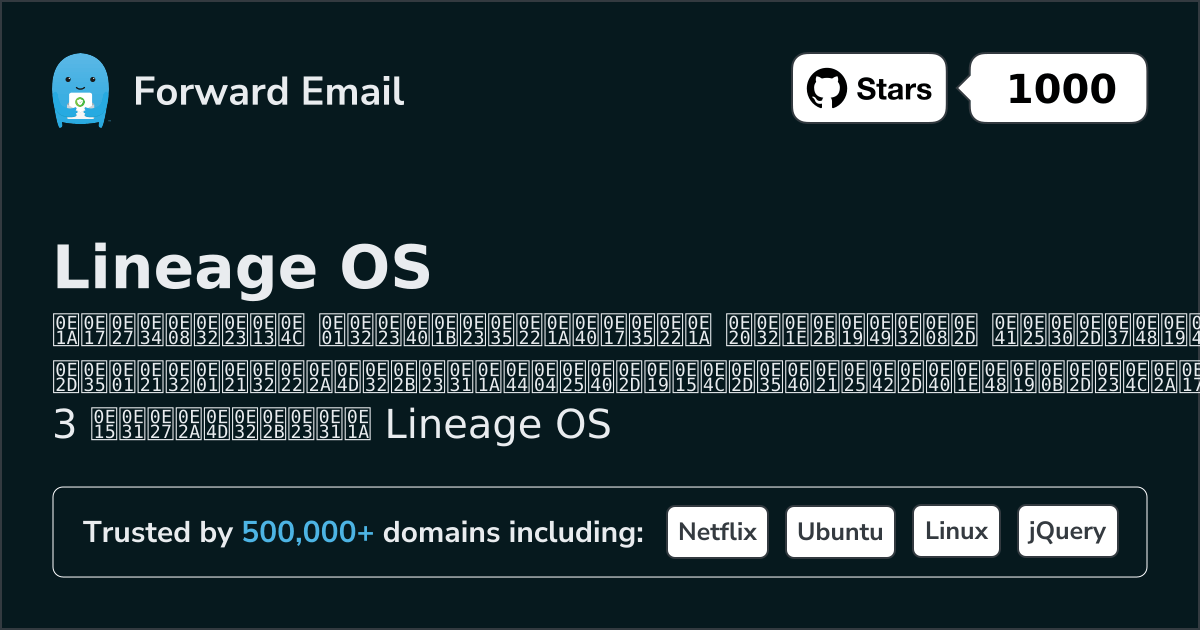Click the speech-bubble star count badge

pyautogui.click(x=1057, y=88)
